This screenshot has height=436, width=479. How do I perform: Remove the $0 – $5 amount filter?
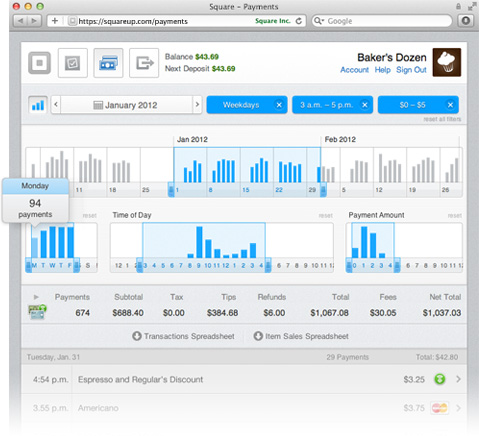pyautogui.click(x=450, y=105)
